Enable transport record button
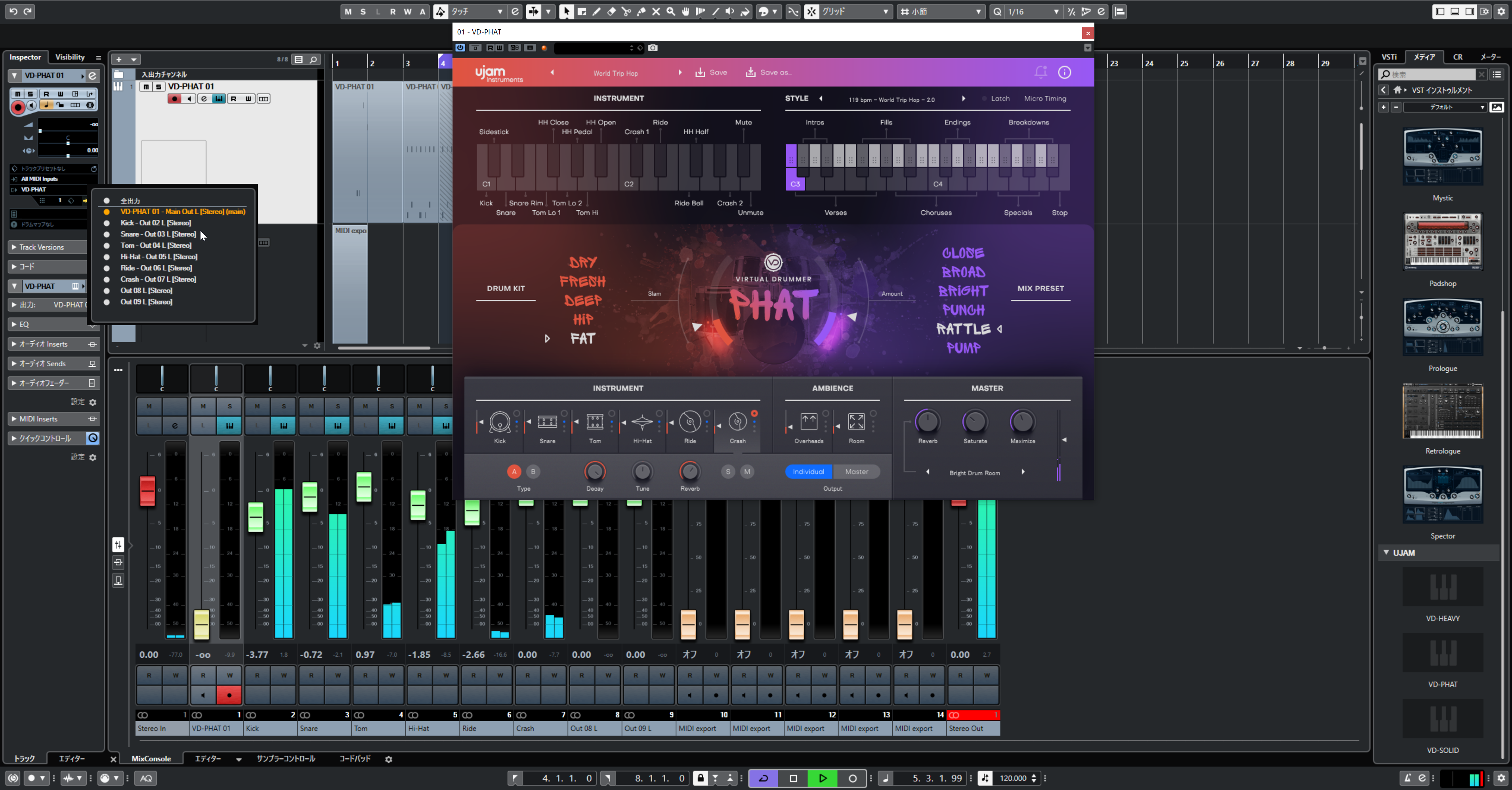The image size is (1512, 790). [852, 778]
